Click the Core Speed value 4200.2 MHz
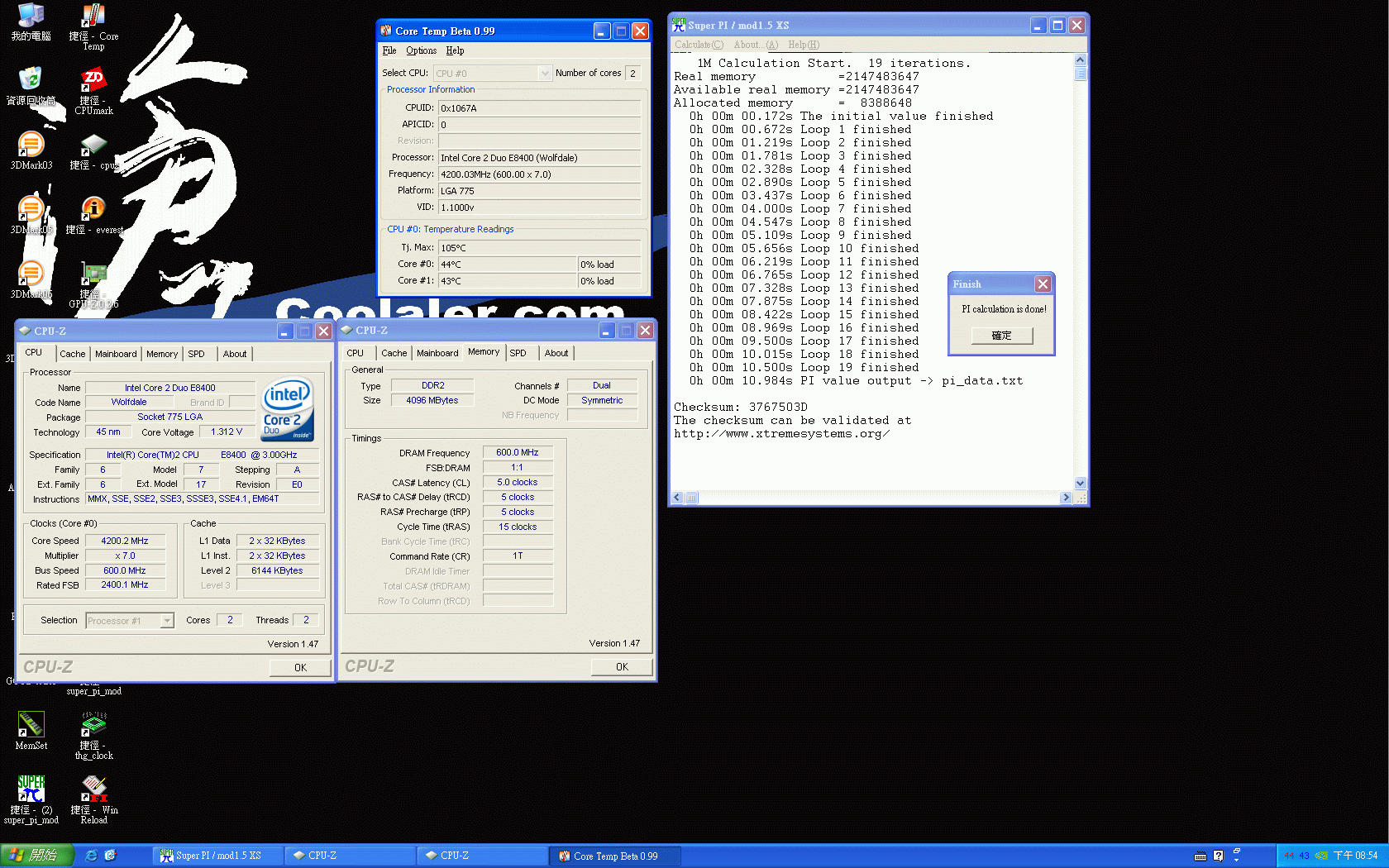Screen dimensions: 1389x868 pos(126,541)
